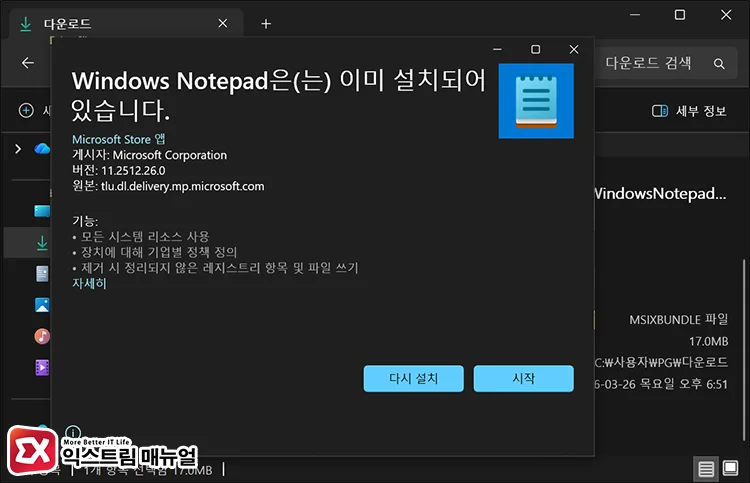Open the Videos folder in sidebar
The image size is (750, 483).
click(x=42, y=367)
